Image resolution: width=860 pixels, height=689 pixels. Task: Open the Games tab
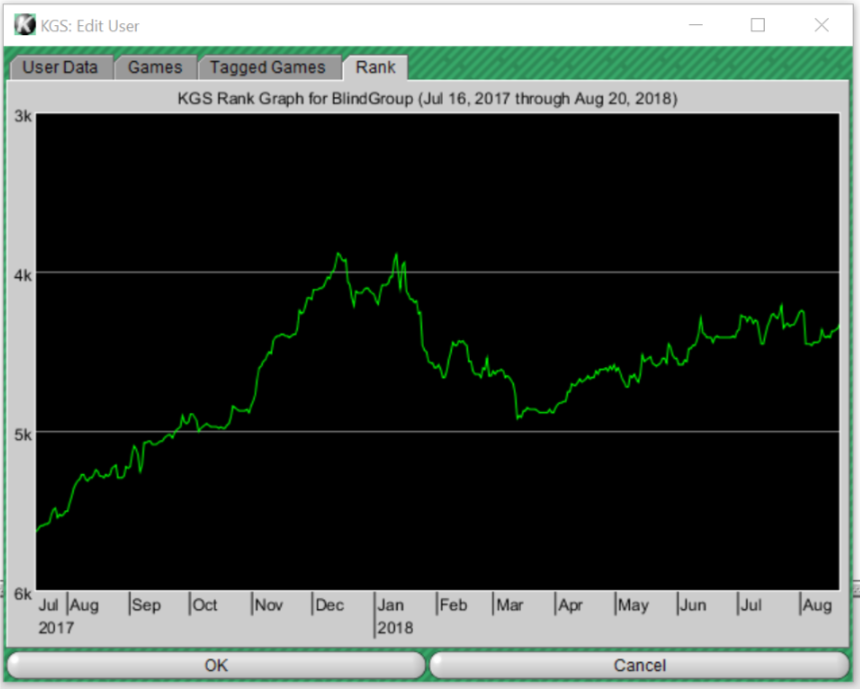(x=155, y=68)
